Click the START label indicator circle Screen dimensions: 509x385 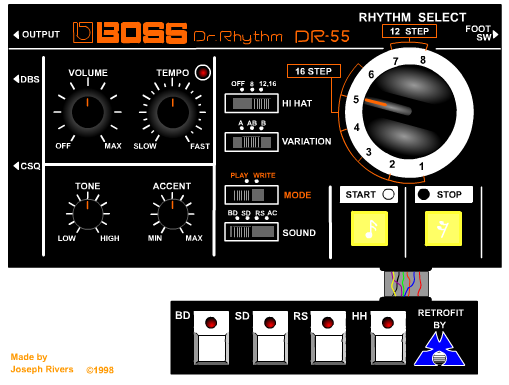click(388, 194)
